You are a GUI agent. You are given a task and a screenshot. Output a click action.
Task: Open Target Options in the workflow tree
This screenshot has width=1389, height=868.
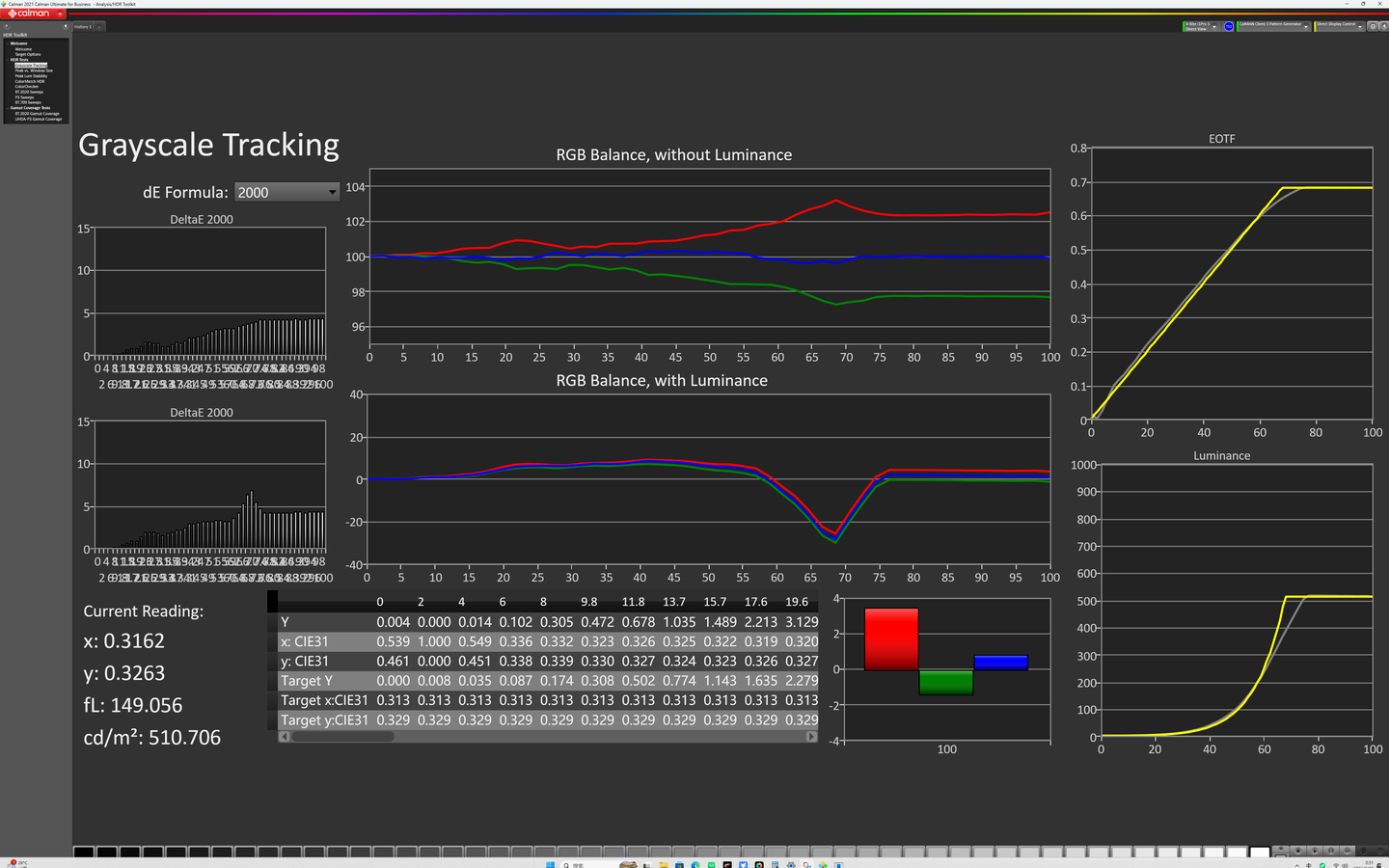tap(28, 54)
